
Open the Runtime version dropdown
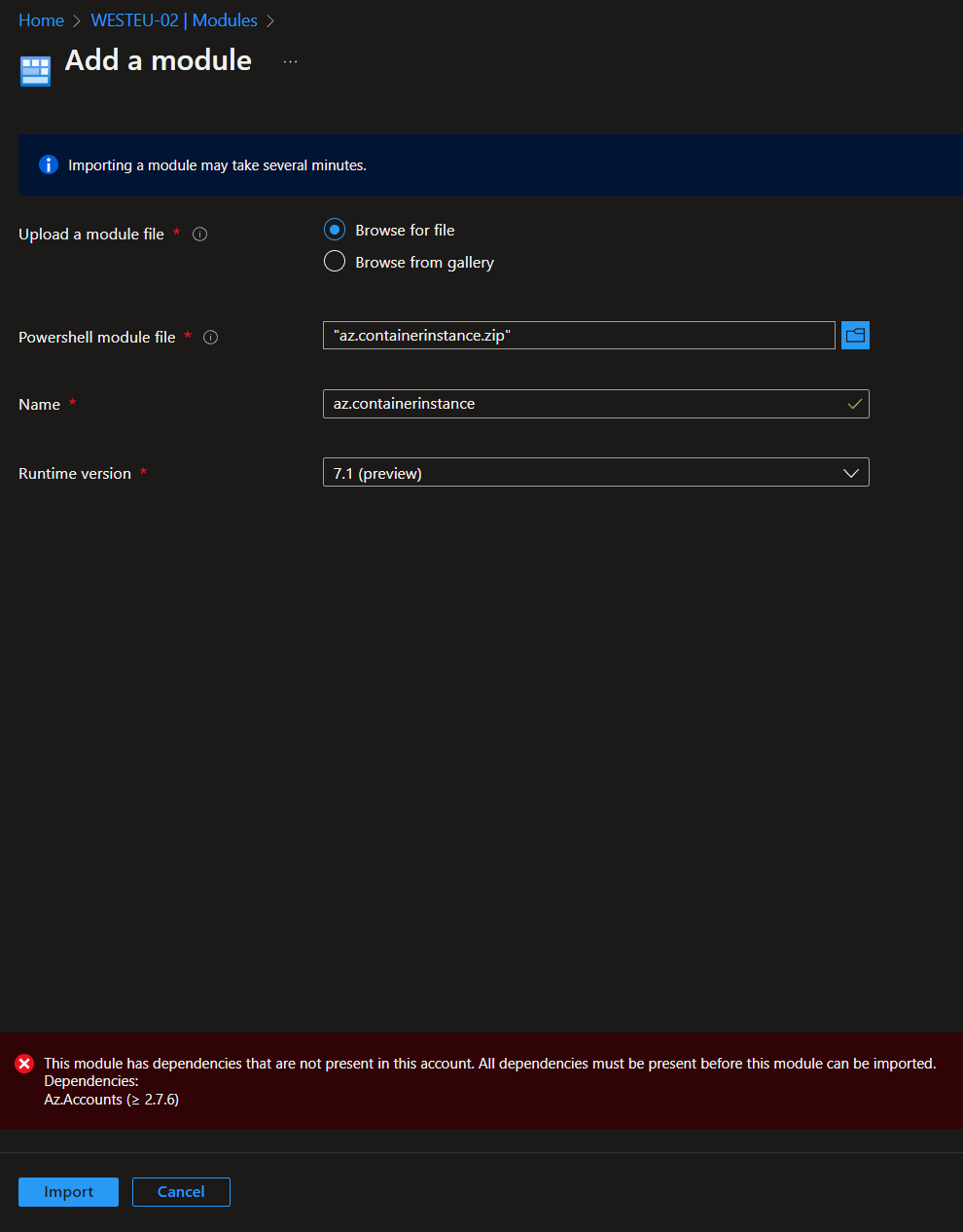pyautogui.click(x=595, y=473)
